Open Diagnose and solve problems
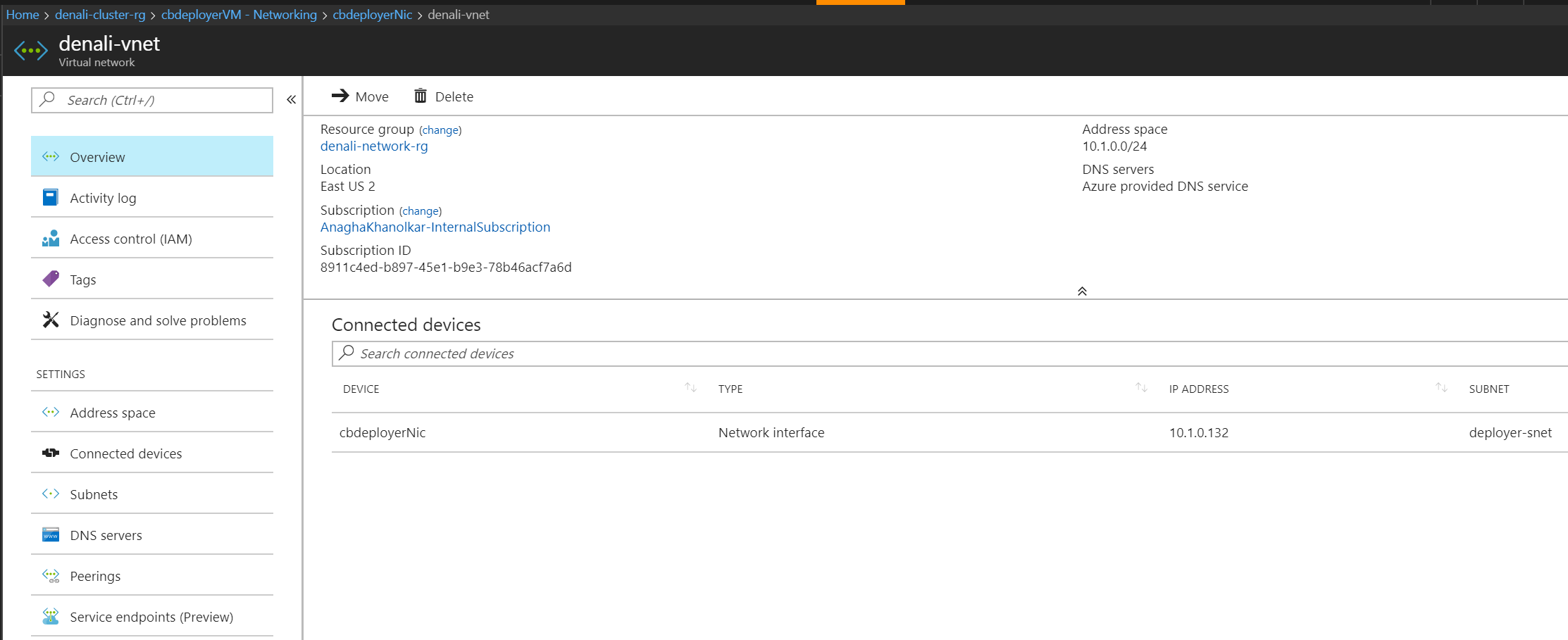 [x=152, y=320]
